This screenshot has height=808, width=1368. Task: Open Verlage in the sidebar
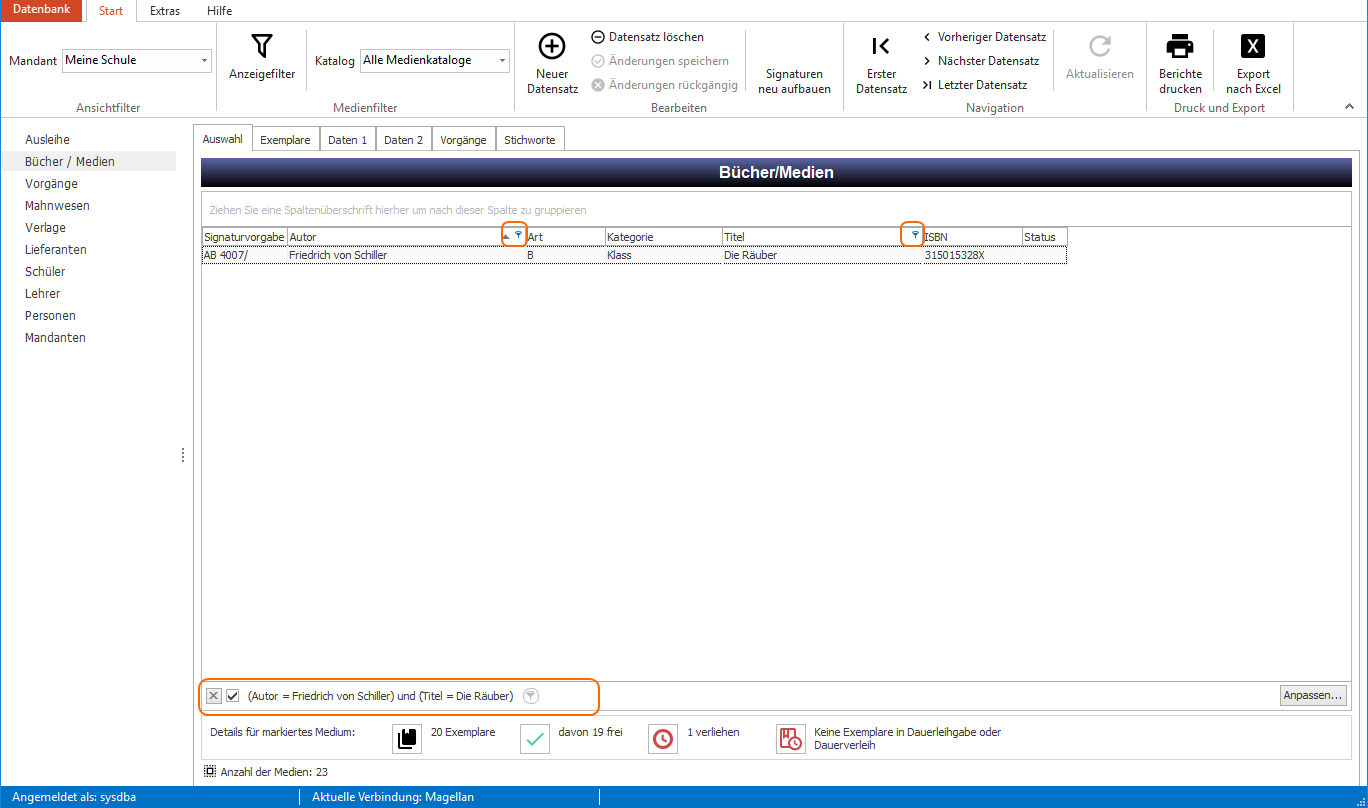[x=45, y=227]
